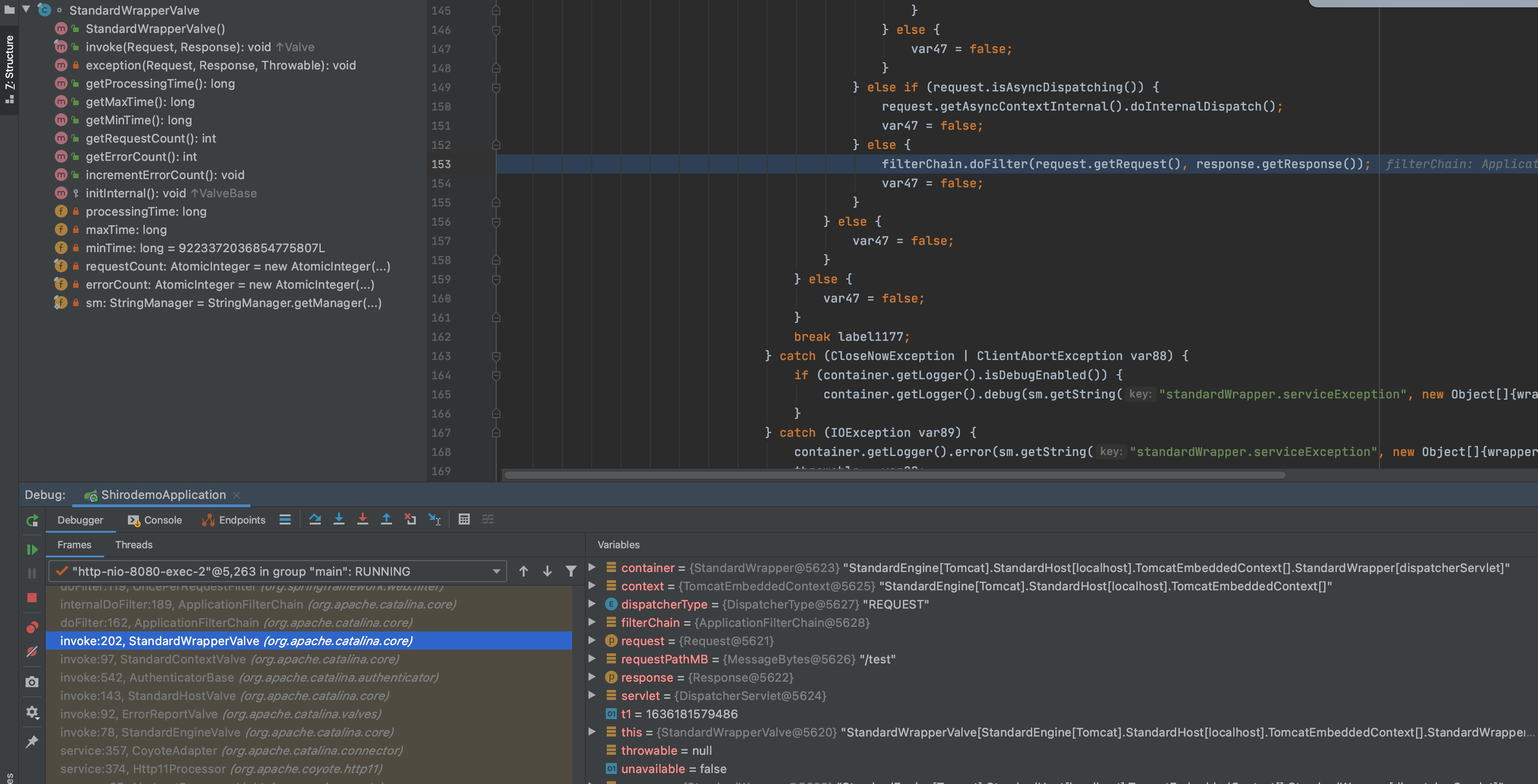The height and width of the screenshot is (784, 1538).
Task: Expand the filterChain variable
Action: (x=592, y=622)
